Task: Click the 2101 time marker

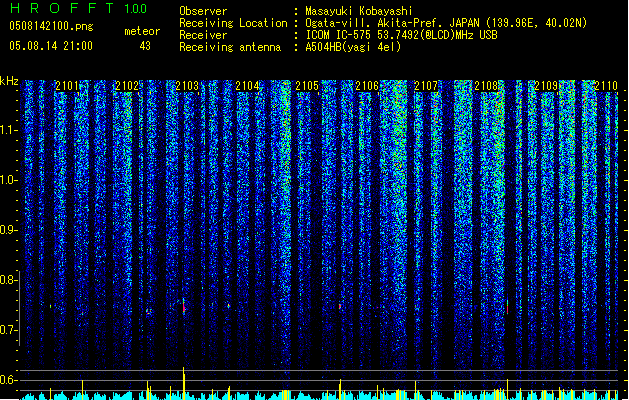Action: [x=67, y=86]
